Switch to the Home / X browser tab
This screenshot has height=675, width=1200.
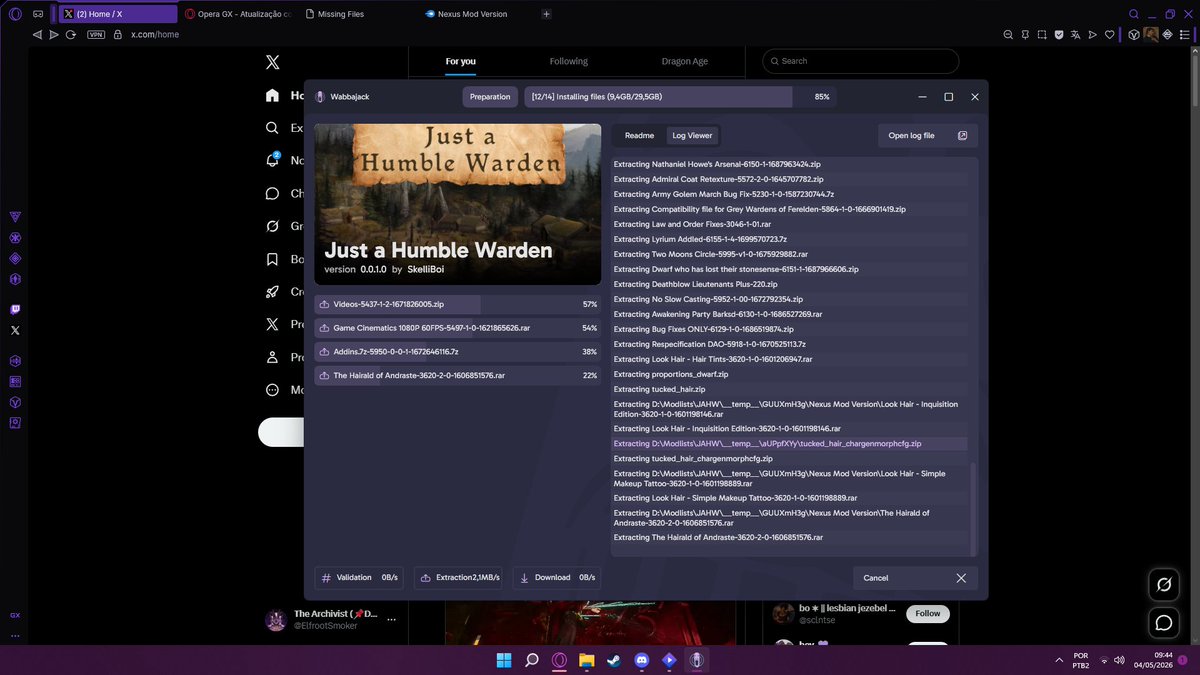click(x=117, y=14)
